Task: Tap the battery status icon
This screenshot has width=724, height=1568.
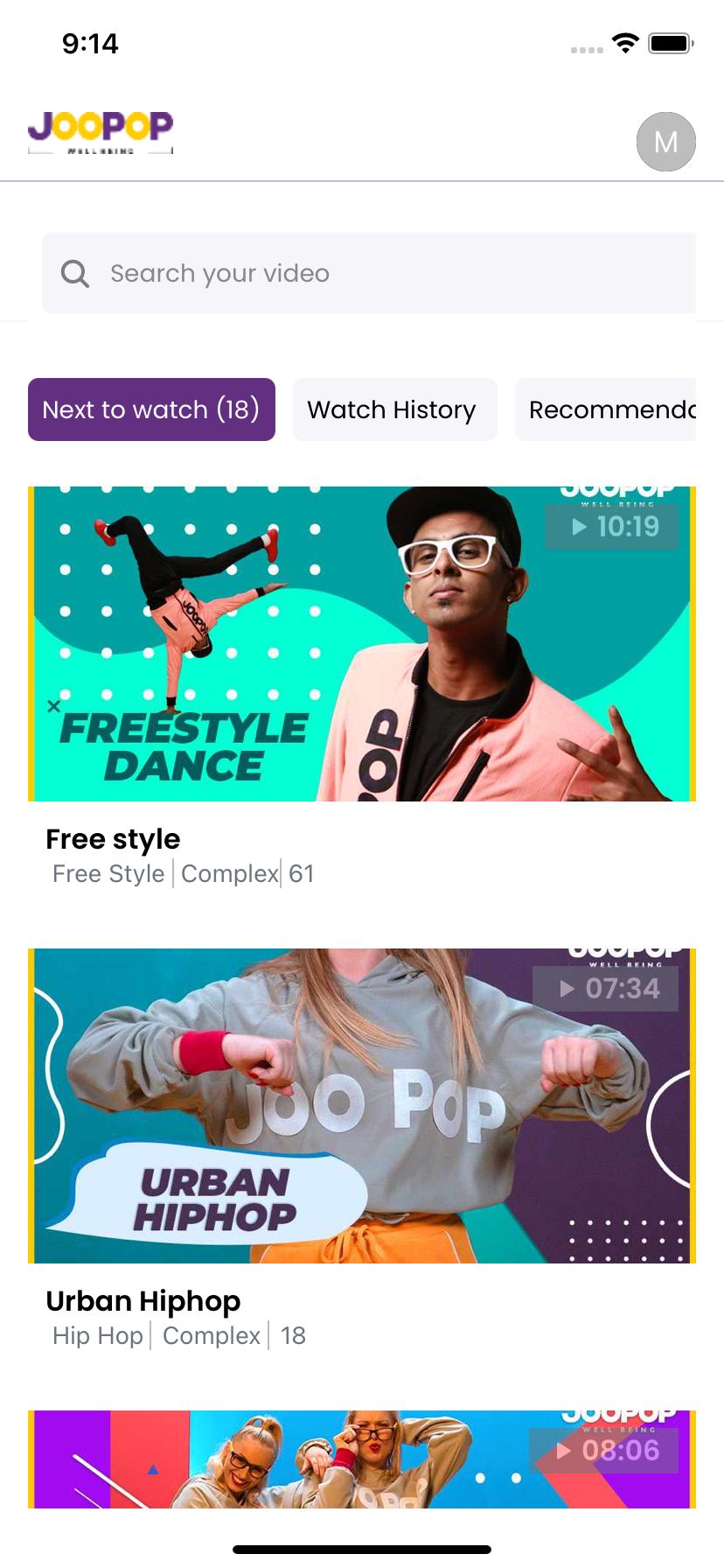Action: point(671,43)
